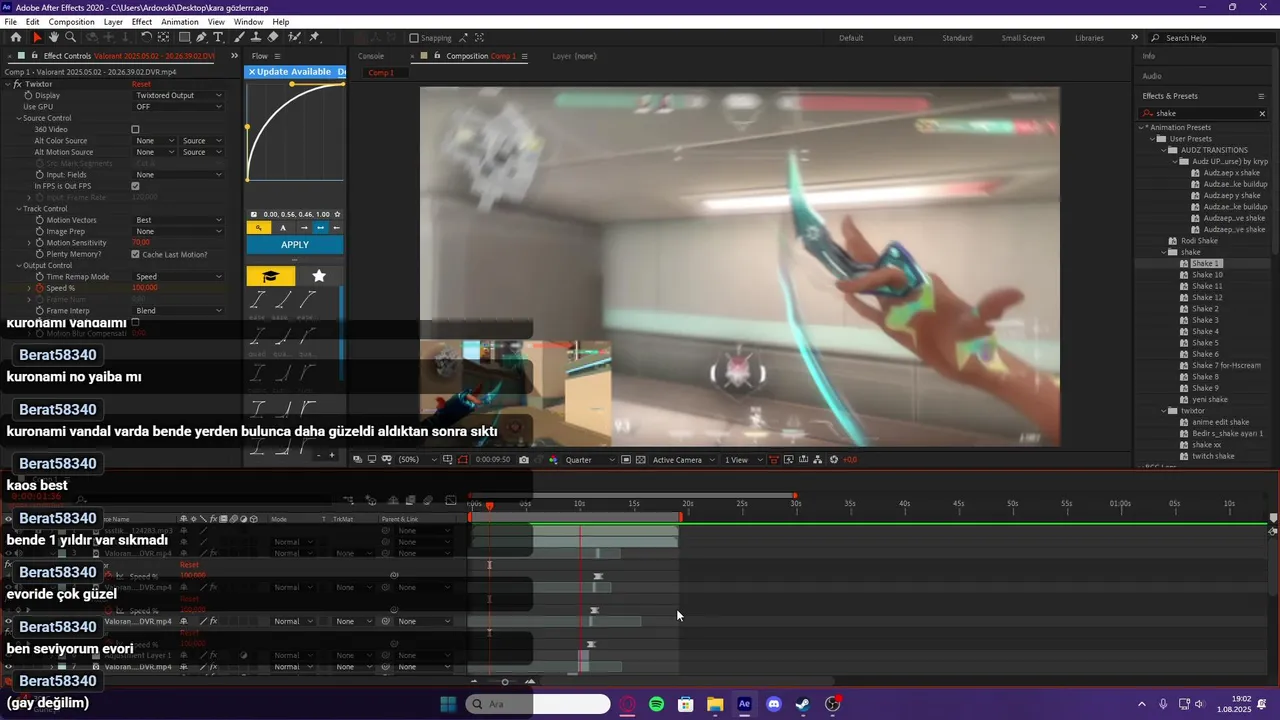The image size is (1280, 720).
Task: Click the Flow graduation cap presets icon
Action: (x=270, y=276)
